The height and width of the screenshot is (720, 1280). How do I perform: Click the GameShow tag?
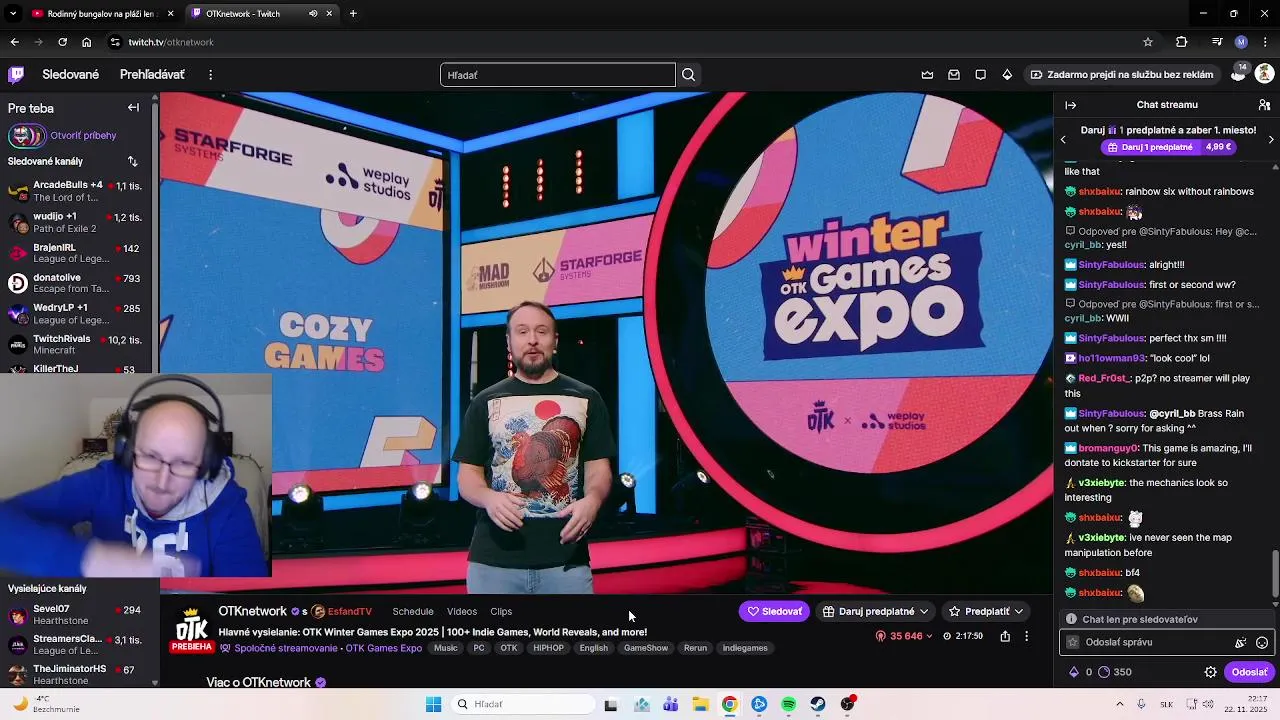[646, 648]
